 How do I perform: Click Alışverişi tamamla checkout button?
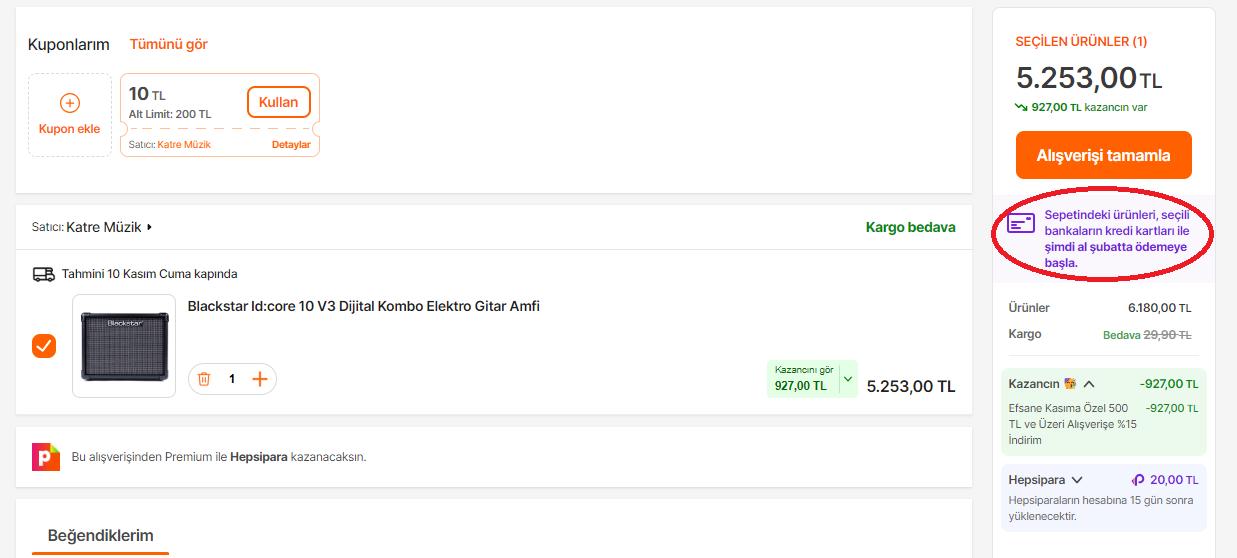(1103, 155)
